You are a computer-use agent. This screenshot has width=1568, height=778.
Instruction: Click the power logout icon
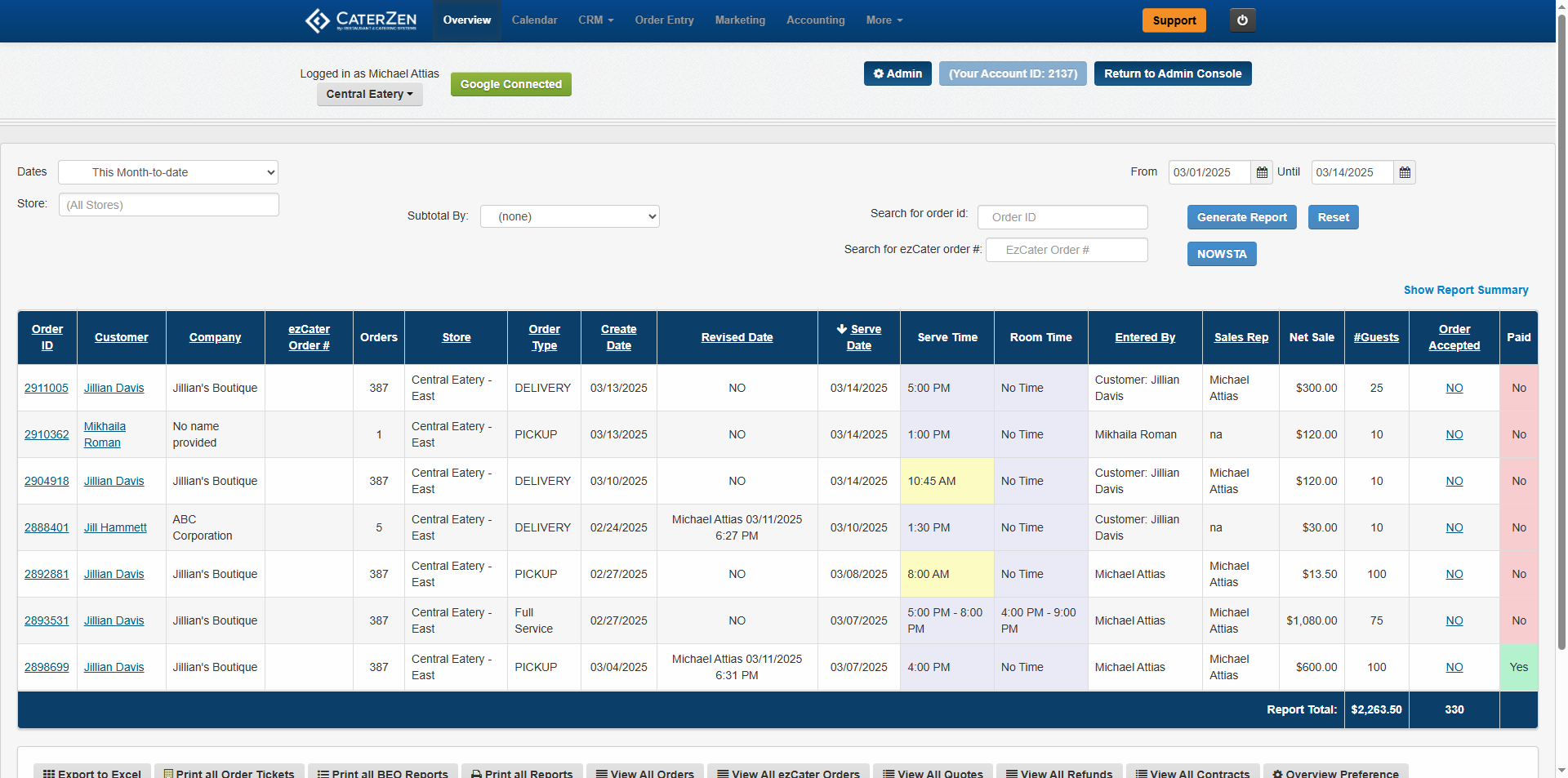tap(1242, 20)
